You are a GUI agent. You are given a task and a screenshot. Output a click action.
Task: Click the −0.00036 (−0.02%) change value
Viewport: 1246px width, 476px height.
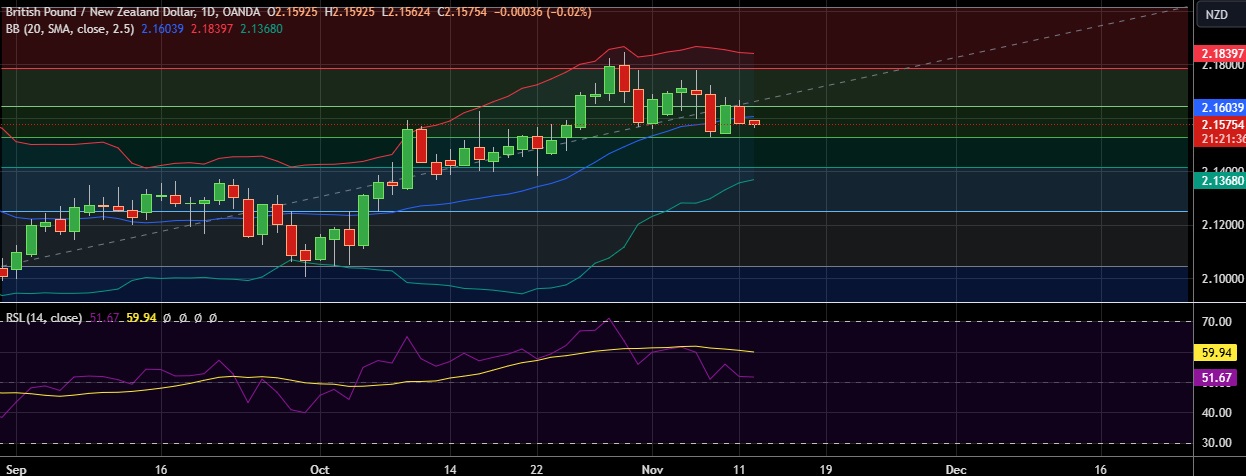545,12
